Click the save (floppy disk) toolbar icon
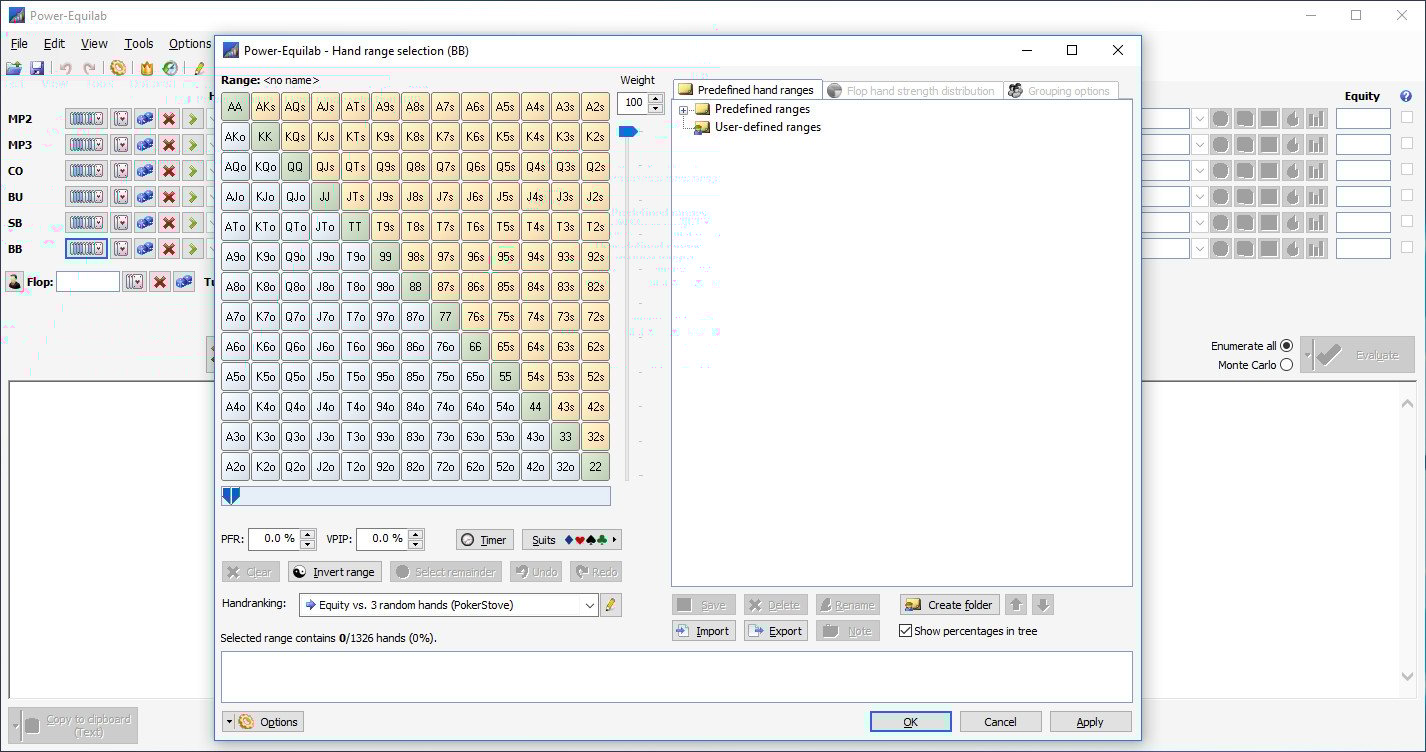Viewport: 1426px width, 752px height. click(38, 68)
